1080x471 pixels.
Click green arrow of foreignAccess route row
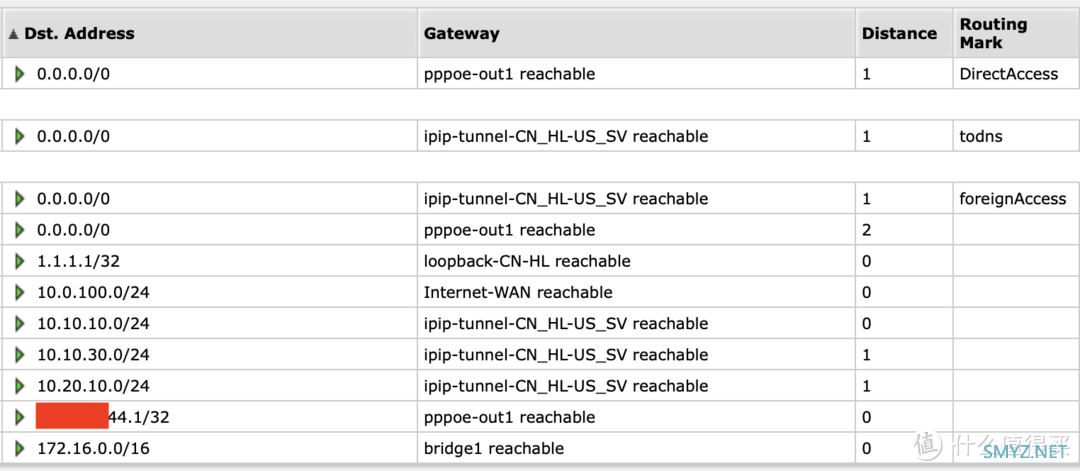20,199
